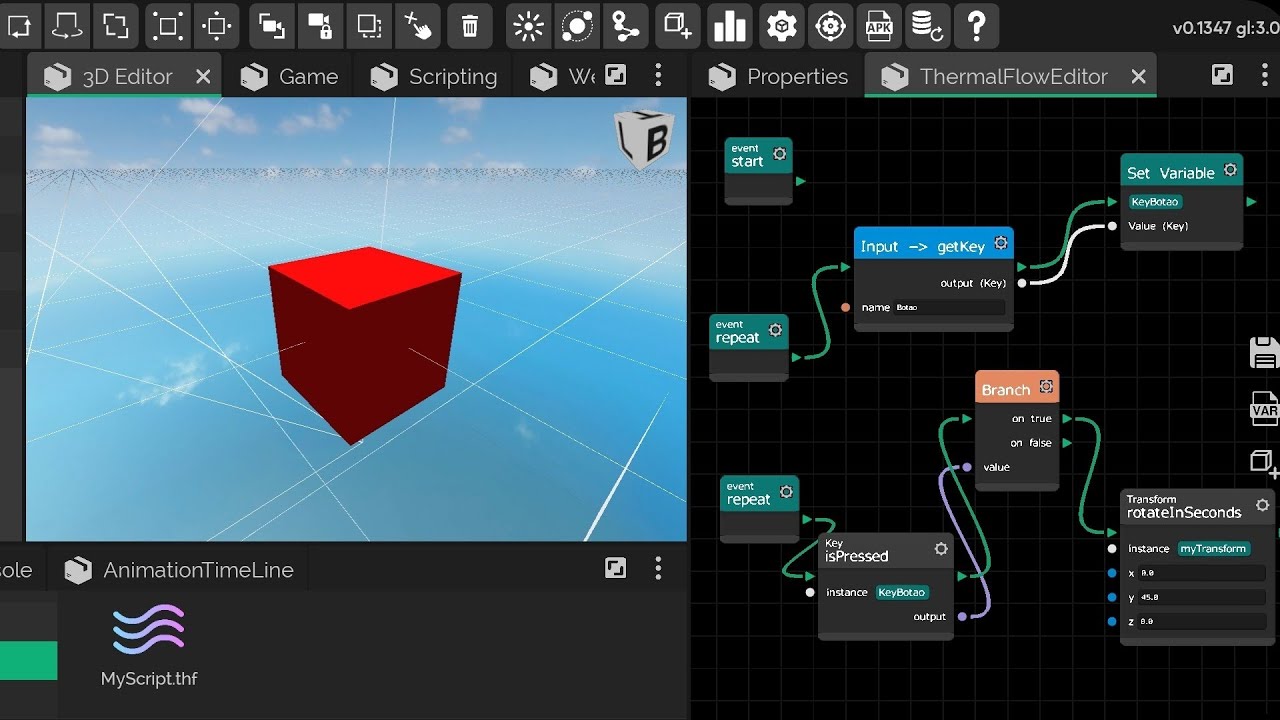Open the cube gear settings icon
The height and width of the screenshot is (720, 1280).
pos(782,26)
